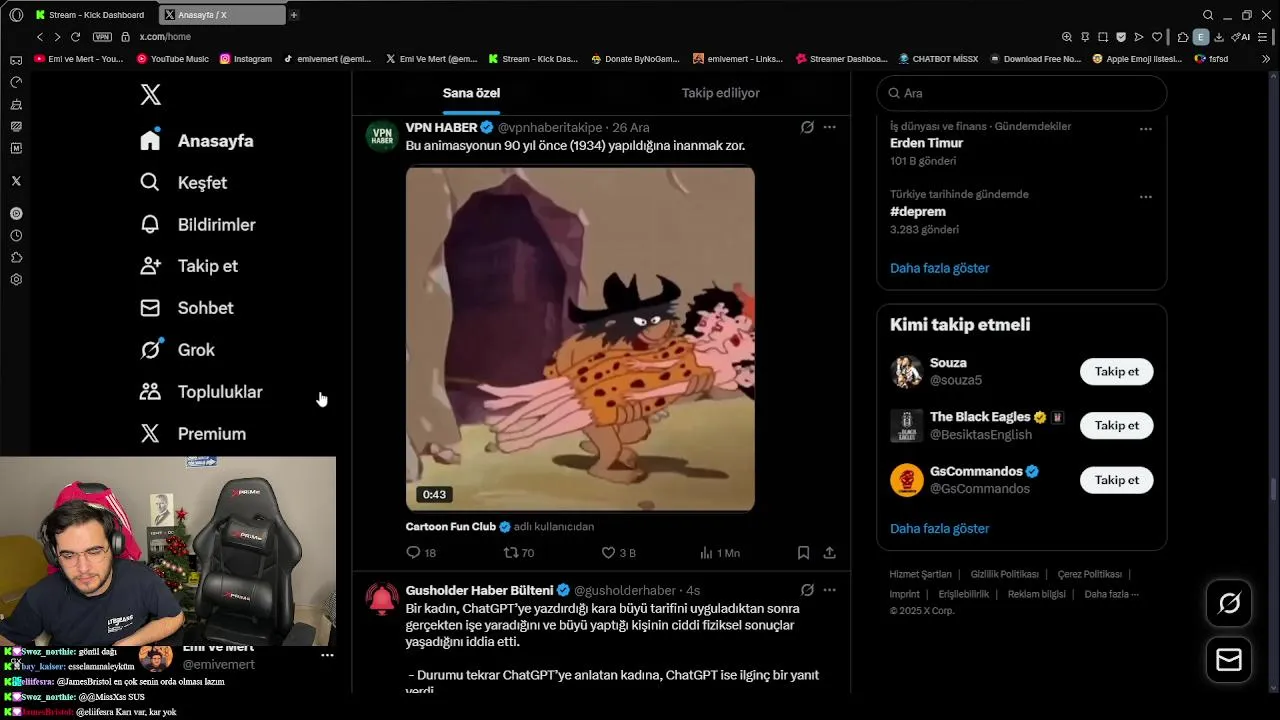Open VPN HABER profile avatar
The image size is (1280, 720).
coord(382,137)
